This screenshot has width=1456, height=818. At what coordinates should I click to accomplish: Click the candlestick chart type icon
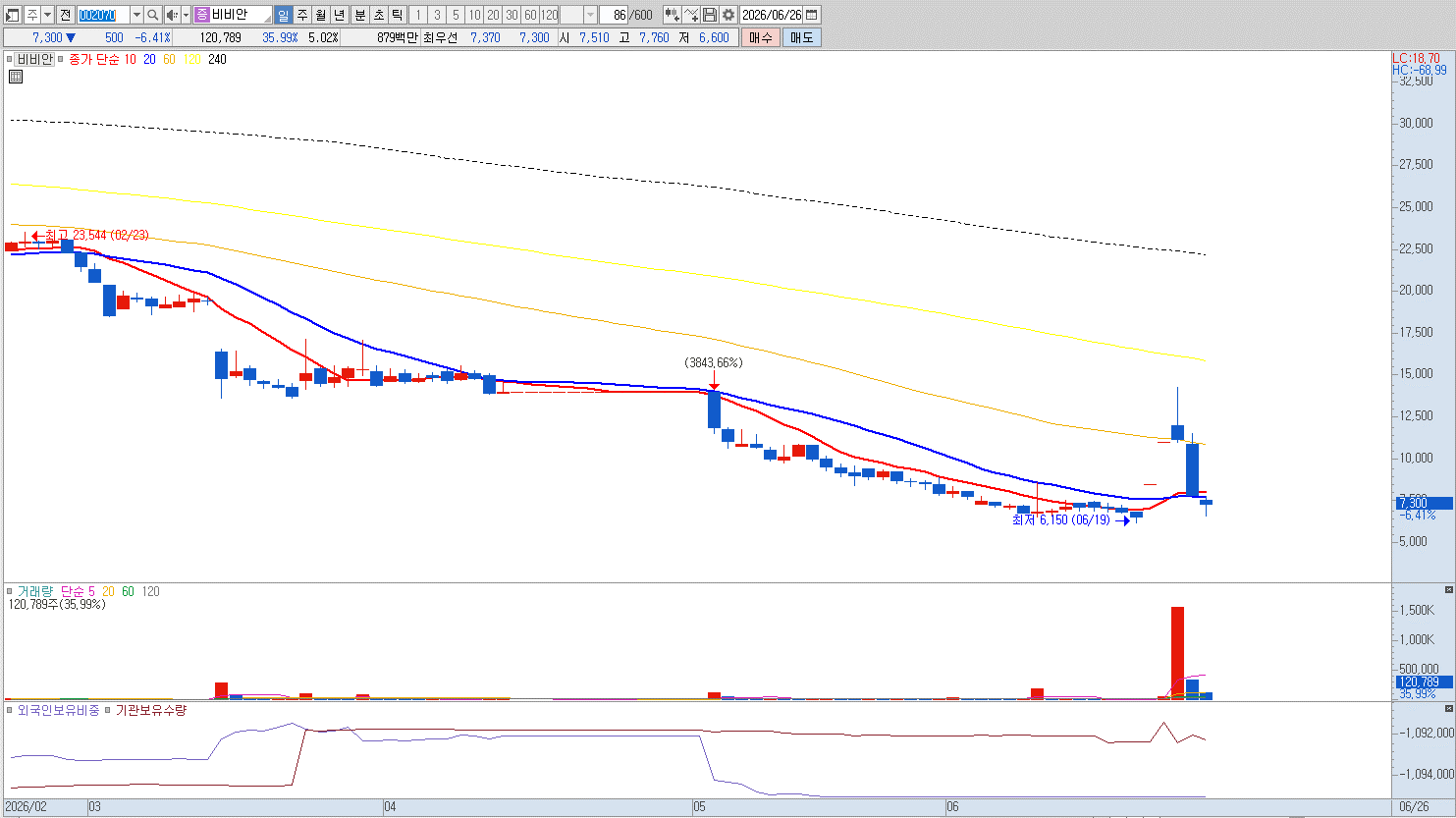click(672, 15)
